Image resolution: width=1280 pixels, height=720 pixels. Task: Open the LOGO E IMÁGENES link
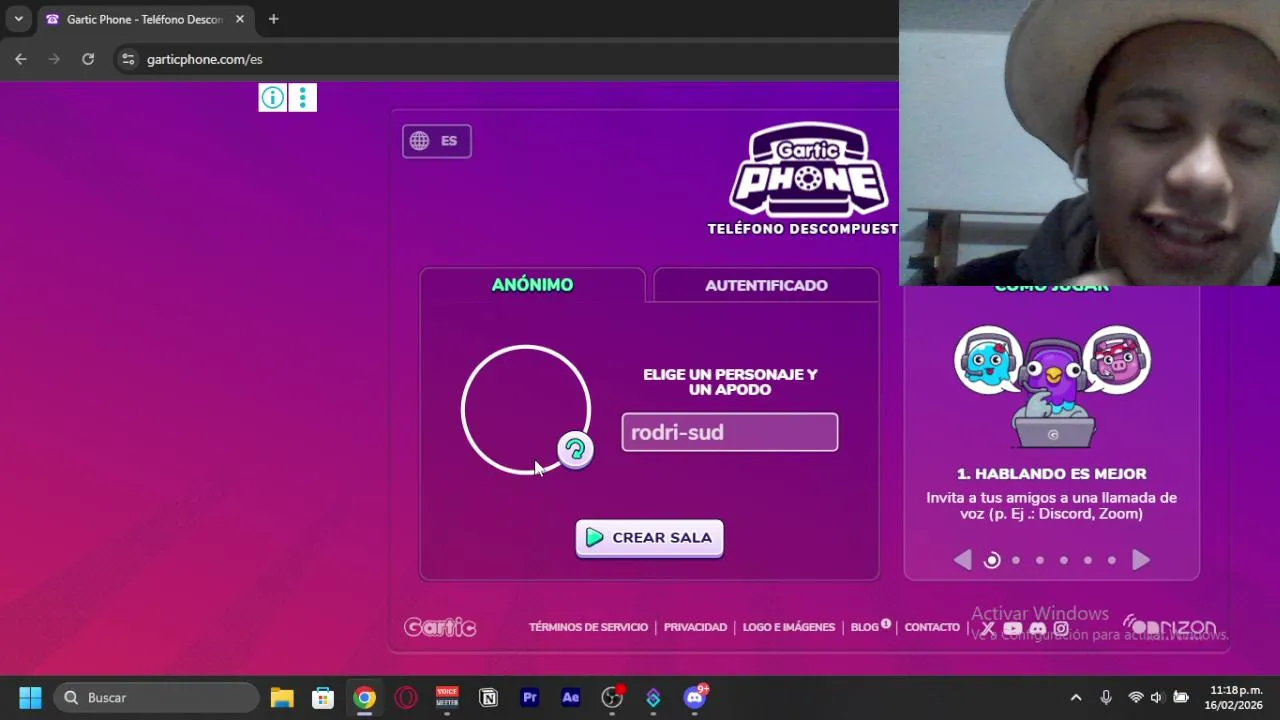click(x=789, y=627)
